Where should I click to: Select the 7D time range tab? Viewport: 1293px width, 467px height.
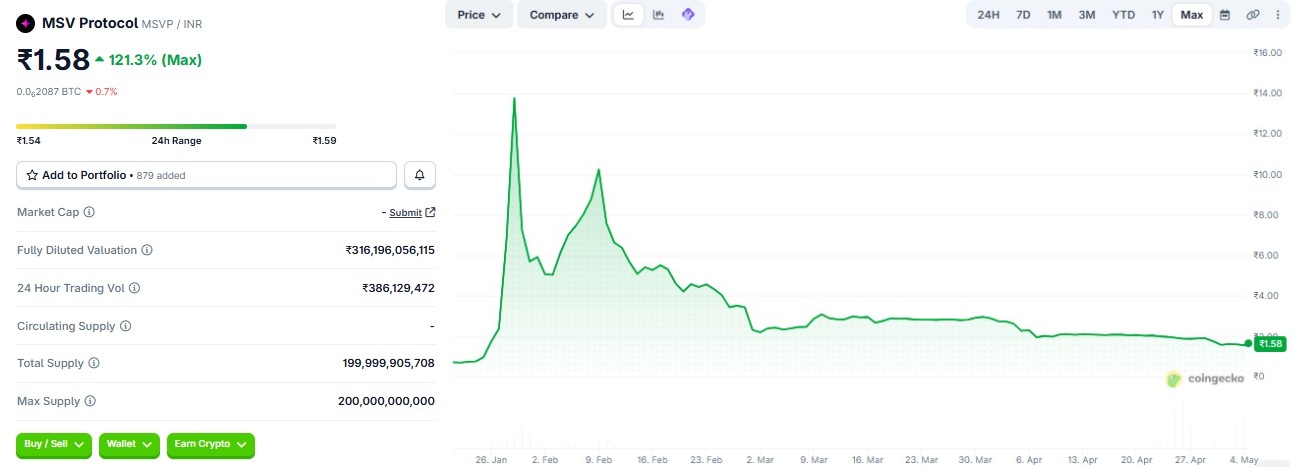[1023, 15]
